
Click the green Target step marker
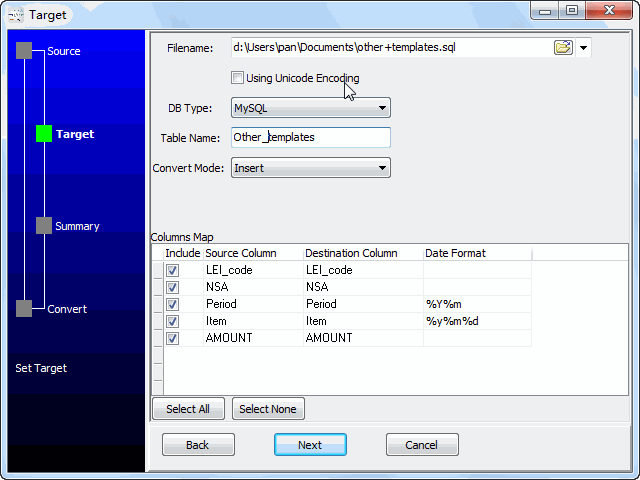43,133
